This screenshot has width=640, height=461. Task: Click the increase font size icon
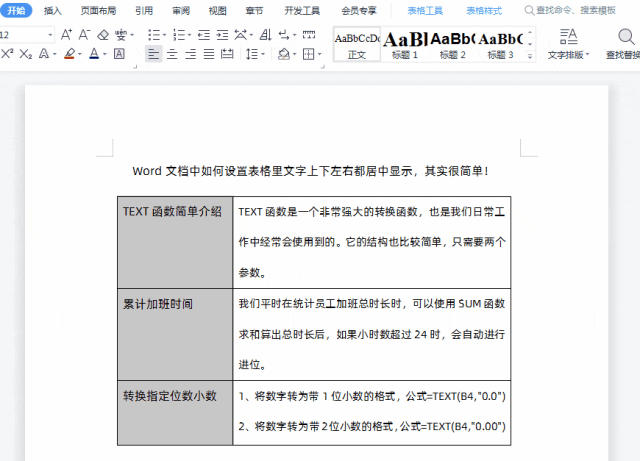point(66,34)
